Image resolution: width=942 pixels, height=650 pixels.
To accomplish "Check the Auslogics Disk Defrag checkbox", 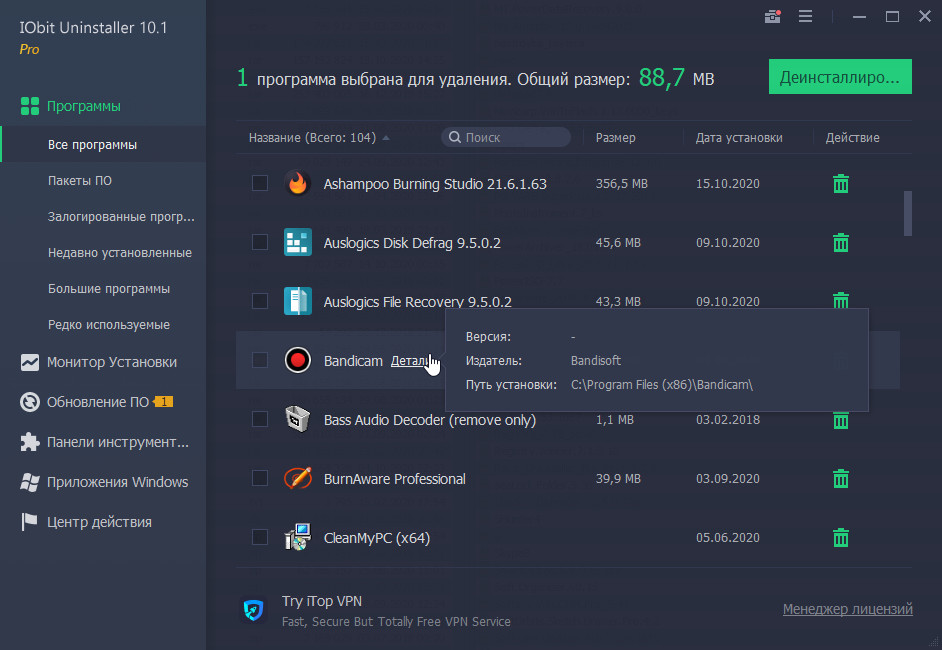I will [260, 242].
